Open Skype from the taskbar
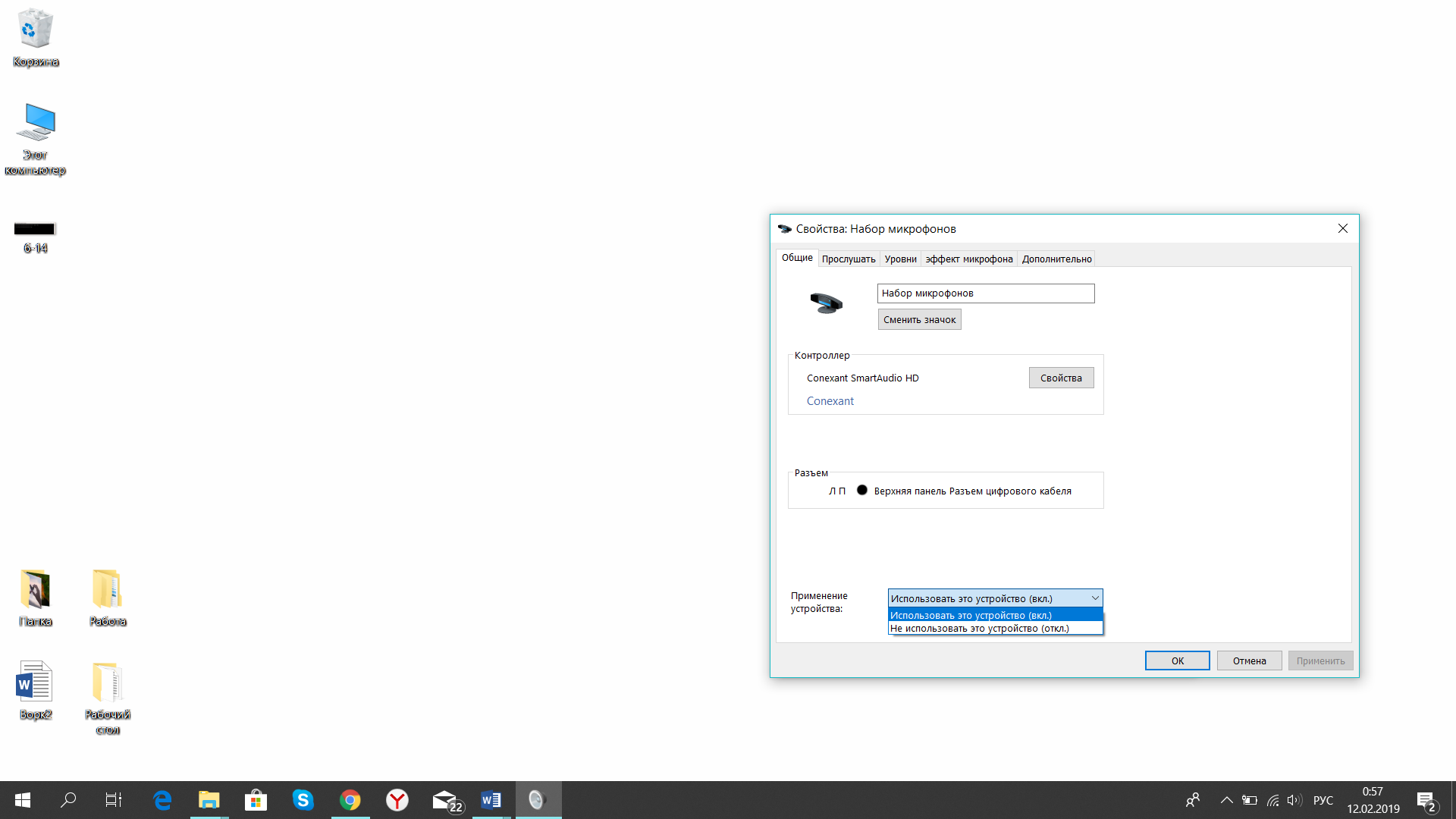Viewport: 1456px width, 819px height. [x=303, y=800]
